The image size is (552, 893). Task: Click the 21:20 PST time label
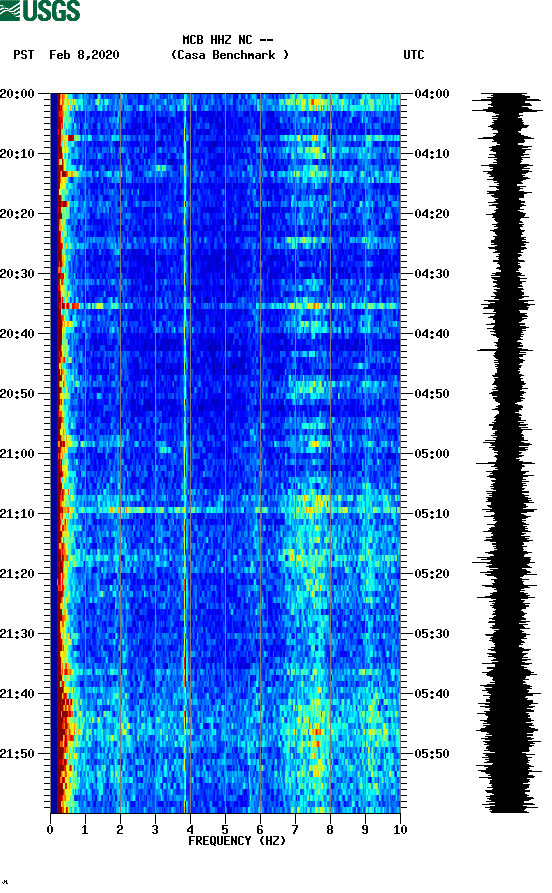click(x=17, y=574)
